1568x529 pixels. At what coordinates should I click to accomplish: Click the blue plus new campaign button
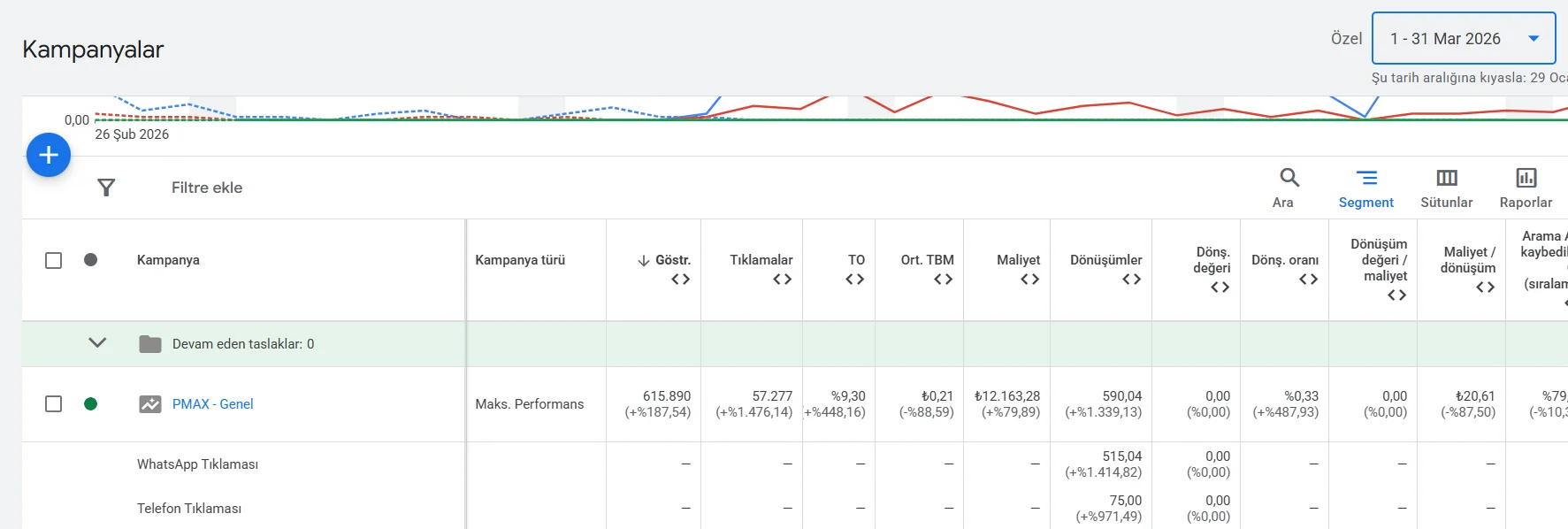[x=49, y=155]
